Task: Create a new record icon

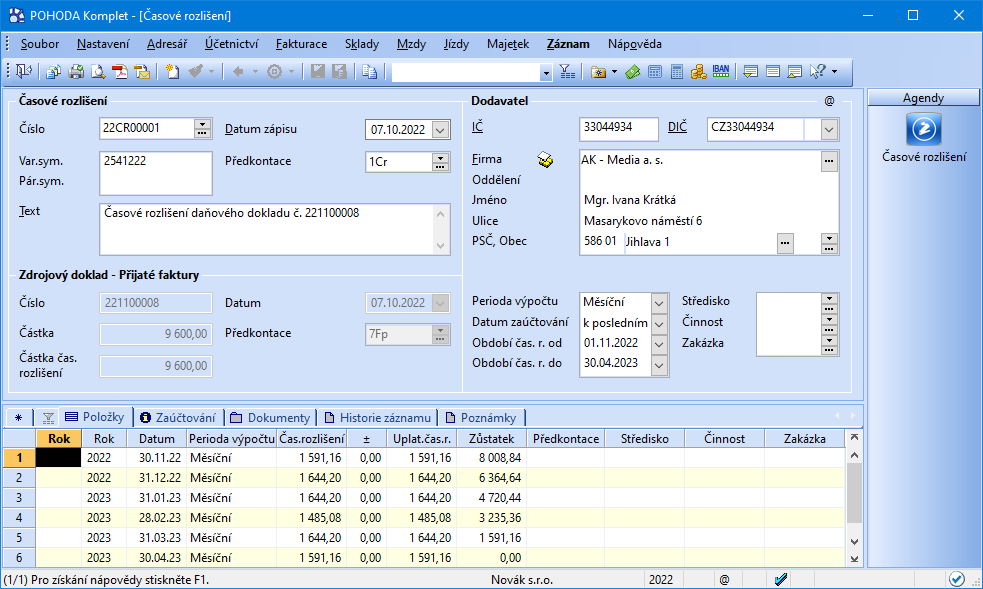Action: pyautogui.click(x=172, y=72)
